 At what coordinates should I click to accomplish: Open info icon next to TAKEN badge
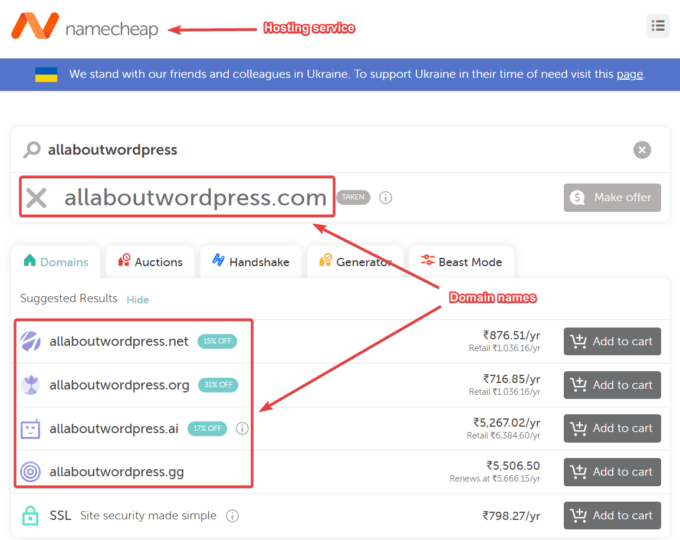(386, 198)
